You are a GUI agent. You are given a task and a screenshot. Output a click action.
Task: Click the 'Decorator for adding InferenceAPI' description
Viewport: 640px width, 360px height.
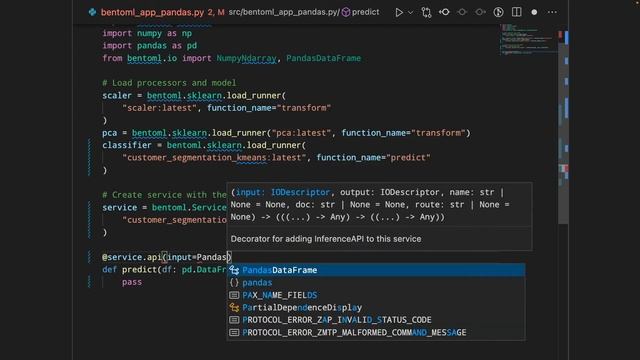326,239
